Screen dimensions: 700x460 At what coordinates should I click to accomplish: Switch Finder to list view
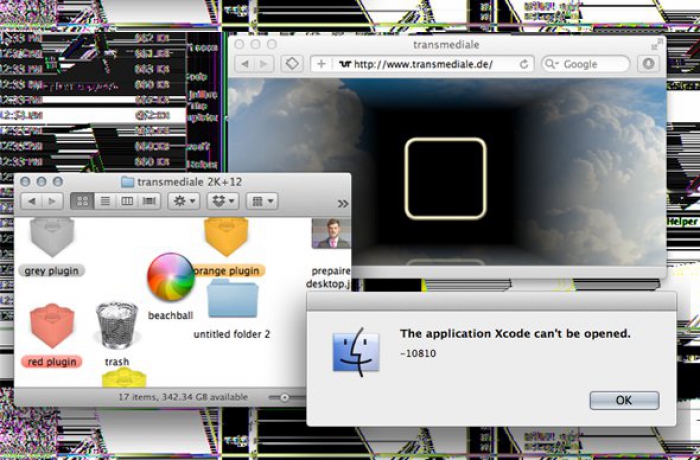click(105, 201)
